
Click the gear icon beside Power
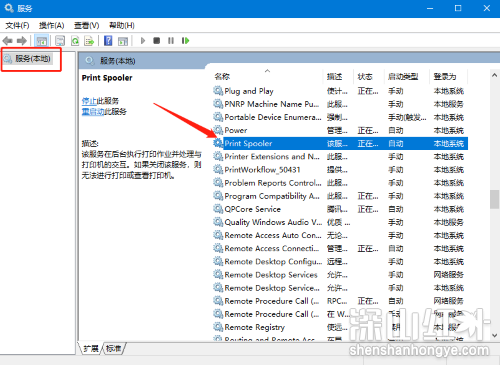[x=218, y=130]
